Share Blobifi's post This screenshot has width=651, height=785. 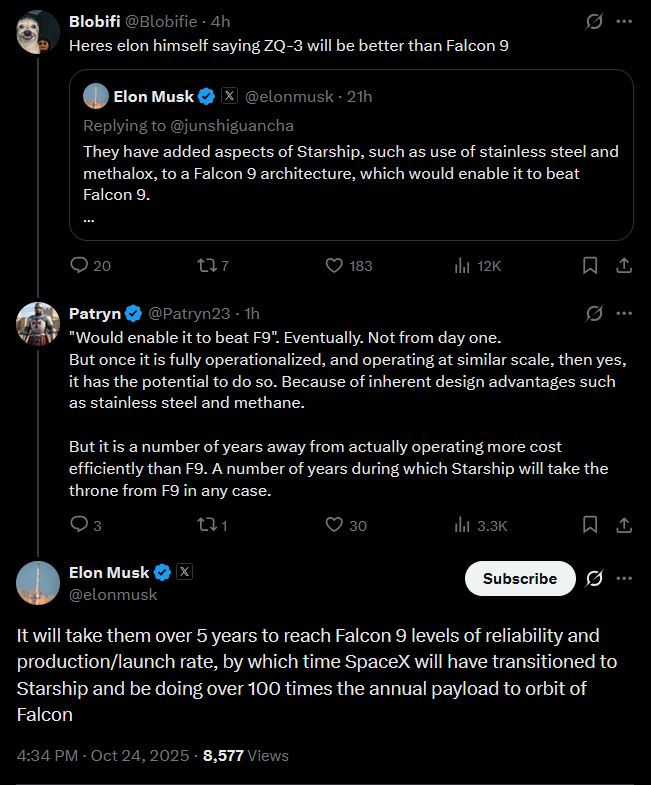[623, 265]
